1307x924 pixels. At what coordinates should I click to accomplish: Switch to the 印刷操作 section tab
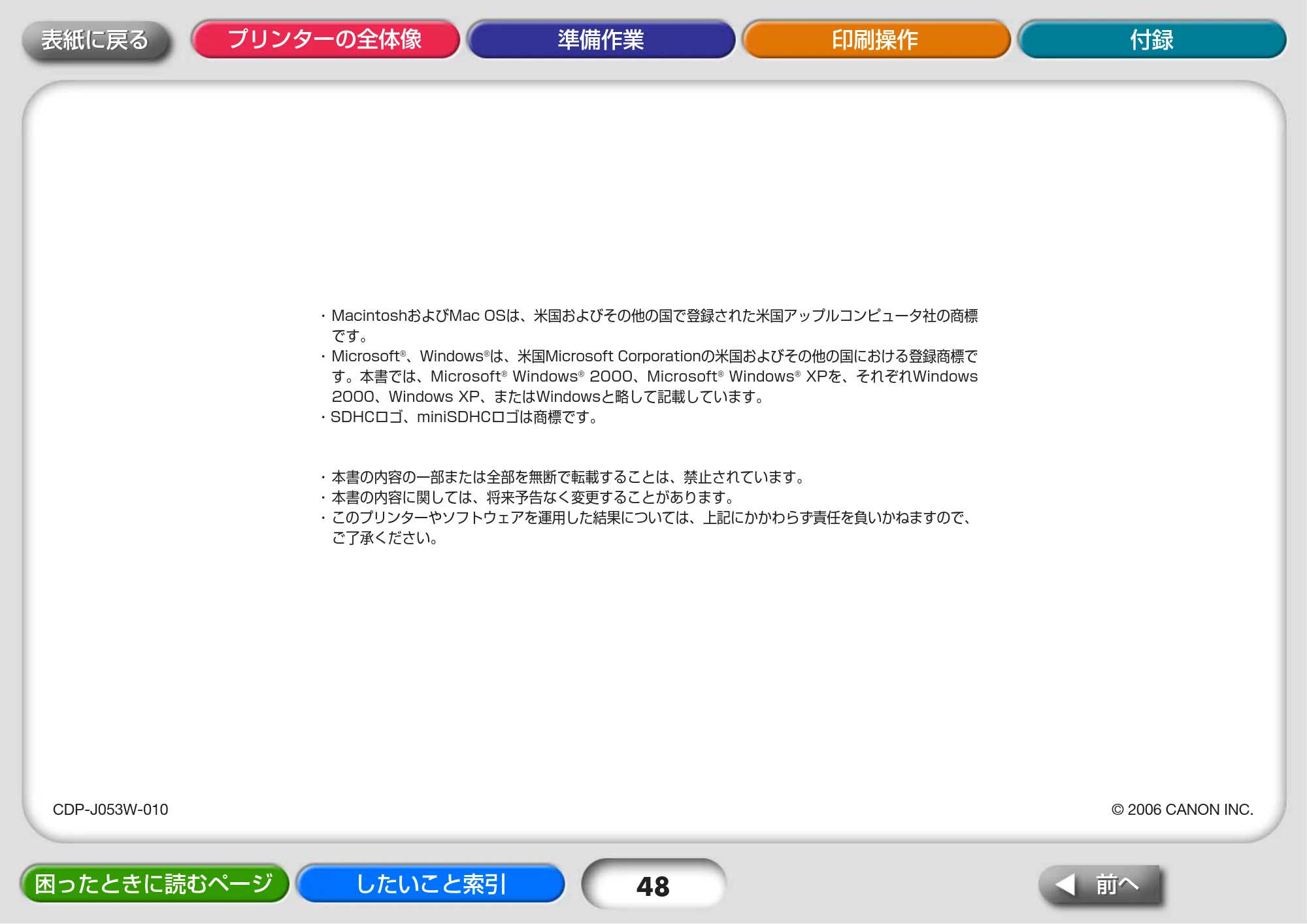pos(876,39)
